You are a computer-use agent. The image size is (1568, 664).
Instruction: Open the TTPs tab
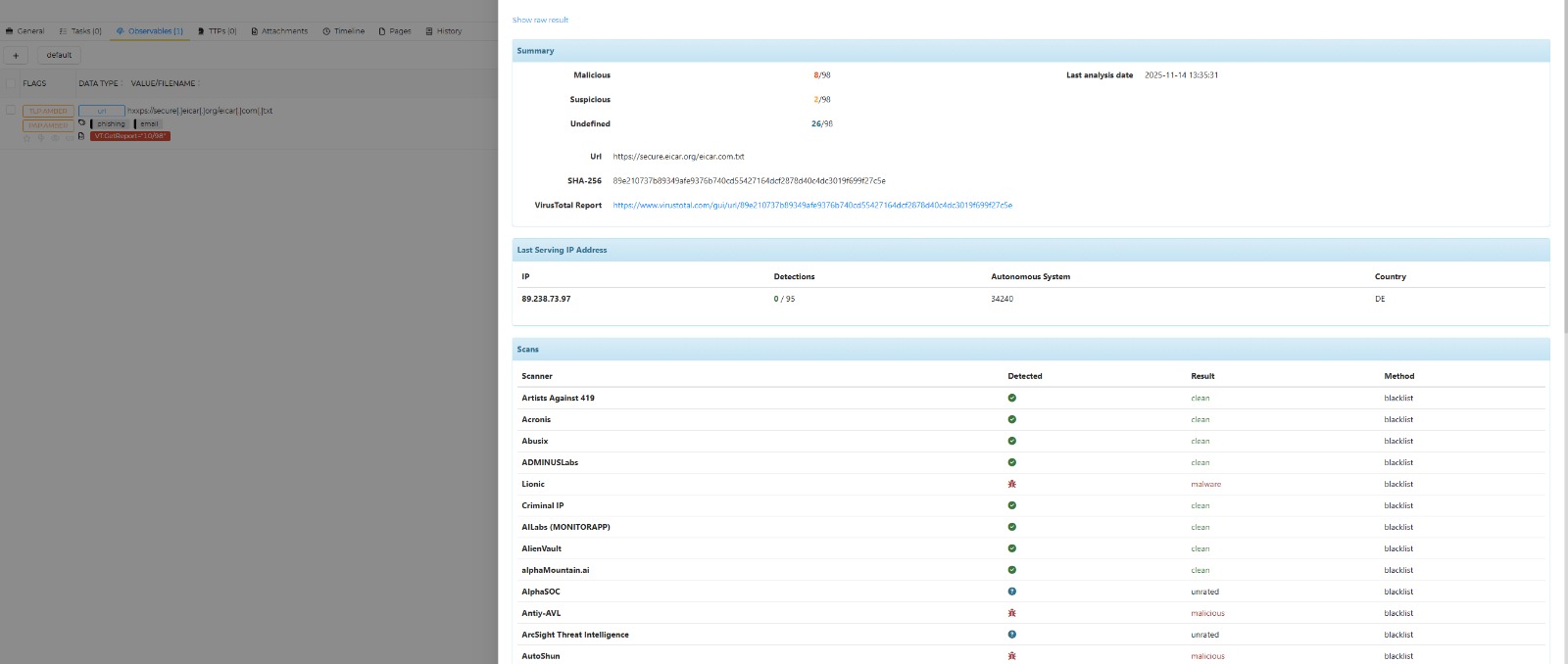coord(217,31)
